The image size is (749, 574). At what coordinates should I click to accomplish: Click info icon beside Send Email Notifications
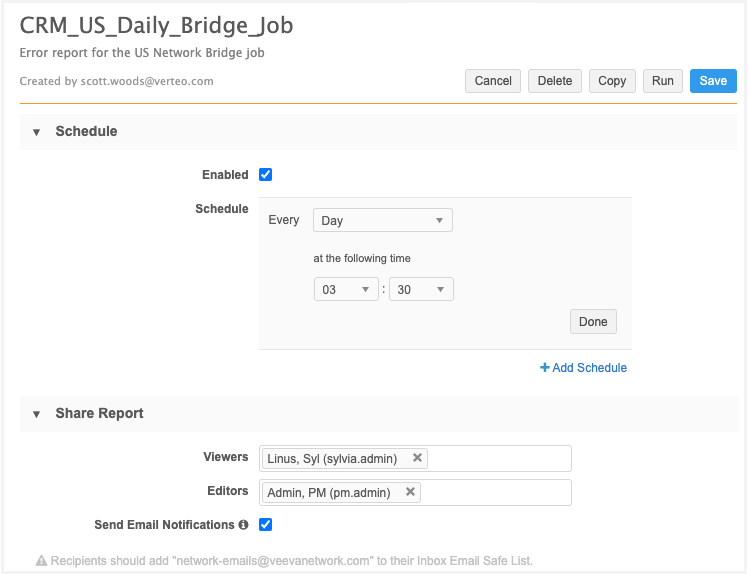coord(243,525)
